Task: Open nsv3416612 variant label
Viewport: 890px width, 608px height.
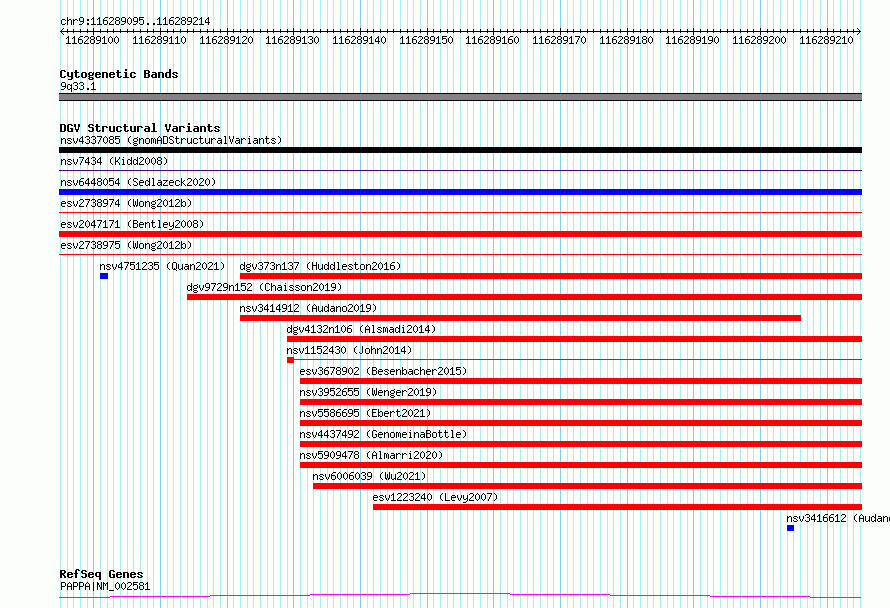Action: (838, 518)
